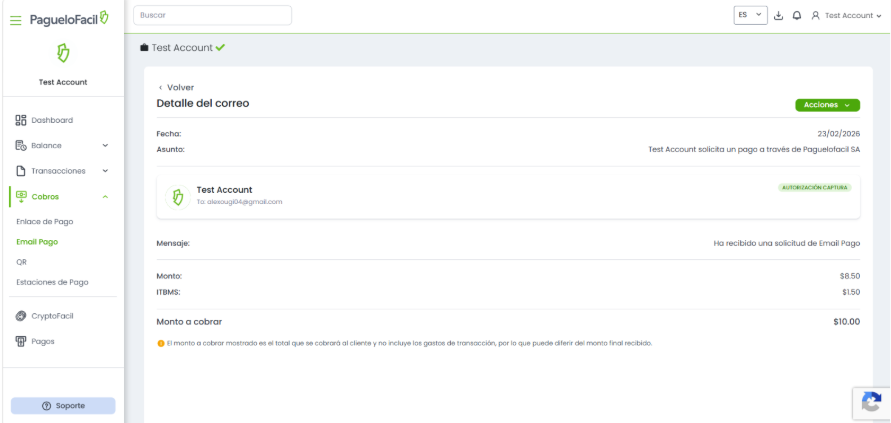Click the PagueloFacil shield logo in sidebar
The image size is (891, 423).
tap(62, 54)
